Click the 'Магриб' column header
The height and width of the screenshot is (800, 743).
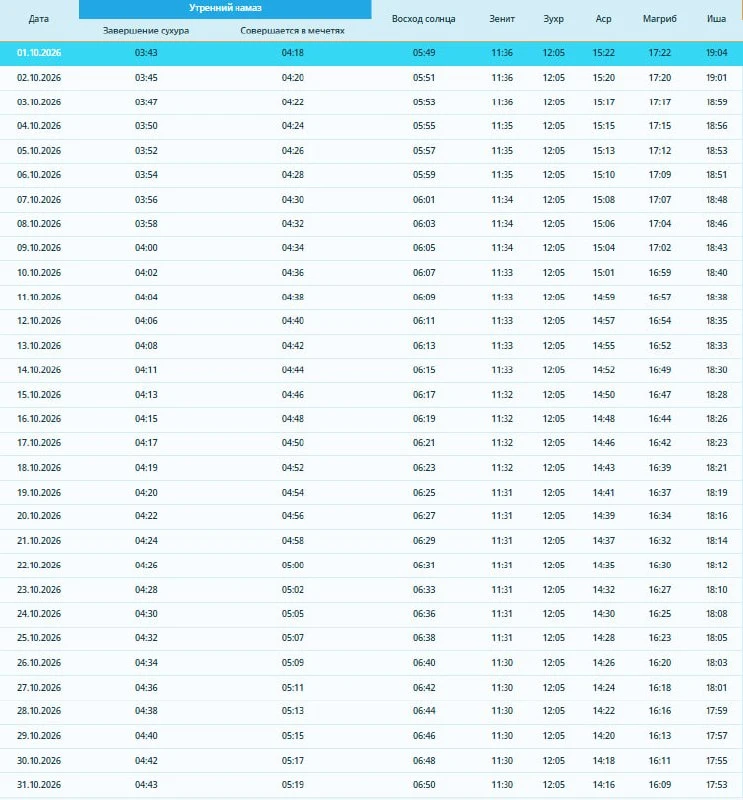pos(660,19)
